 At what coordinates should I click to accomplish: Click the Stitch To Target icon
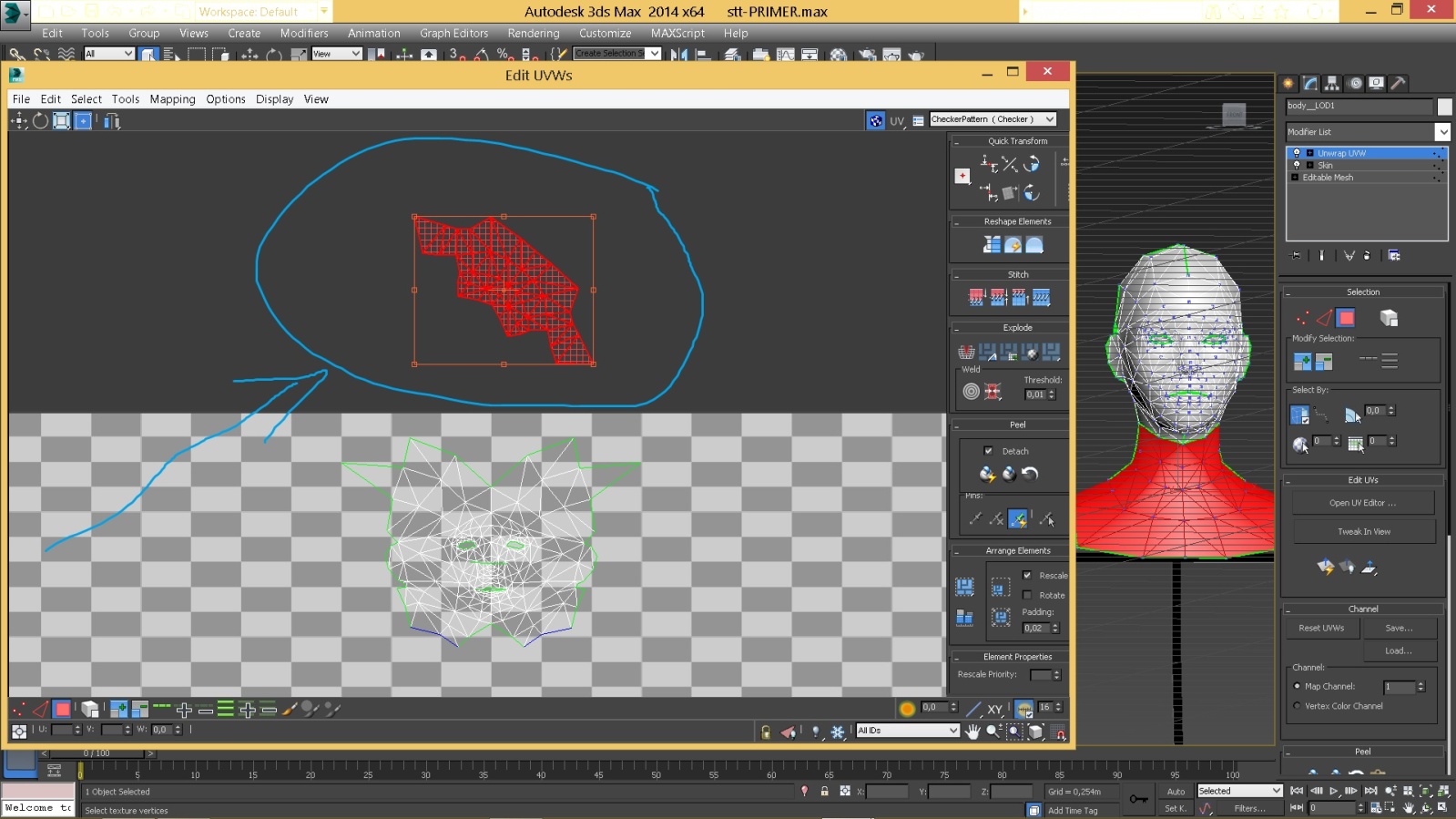tap(976, 298)
